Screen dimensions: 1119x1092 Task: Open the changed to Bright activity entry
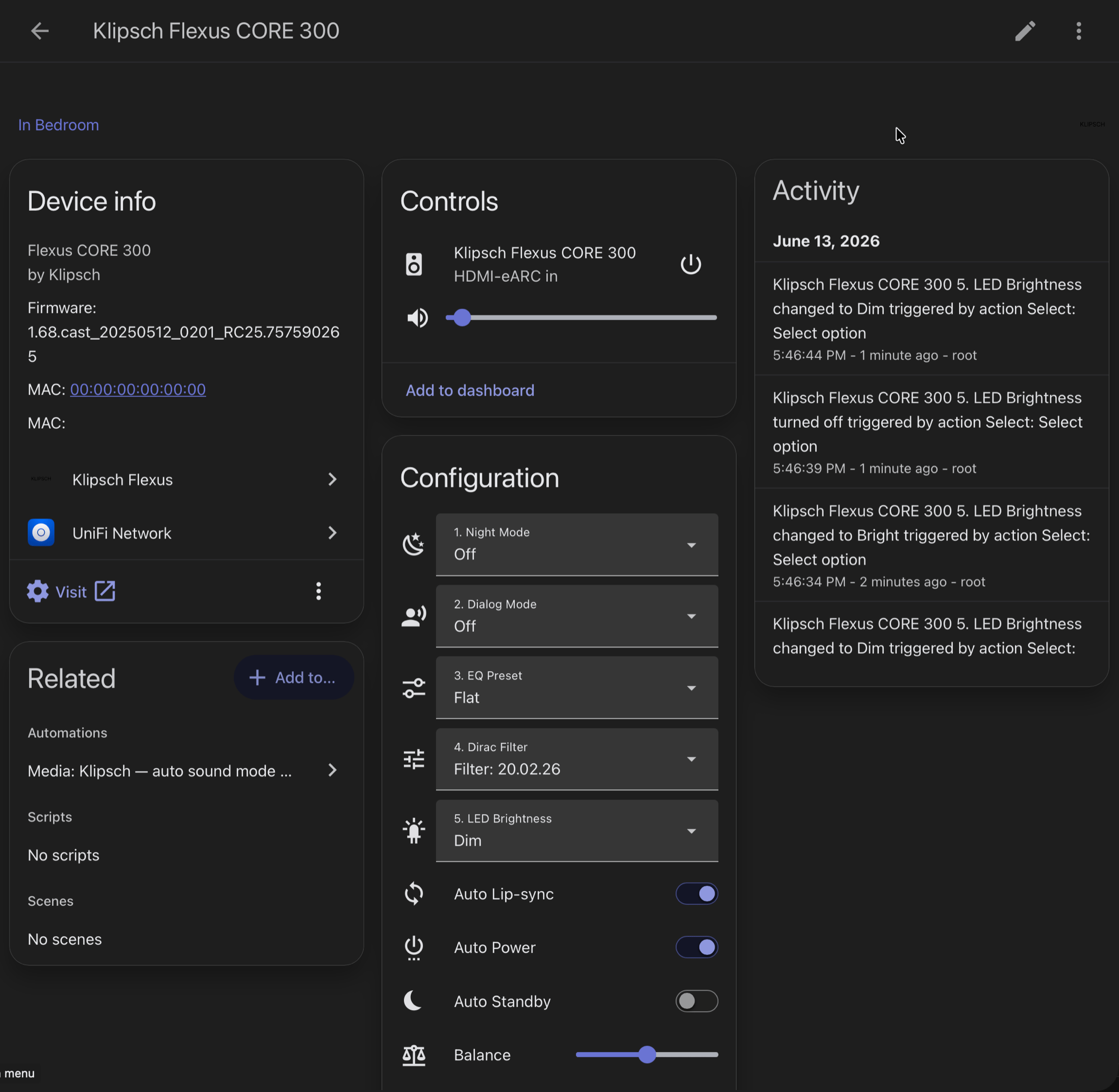coord(932,545)
